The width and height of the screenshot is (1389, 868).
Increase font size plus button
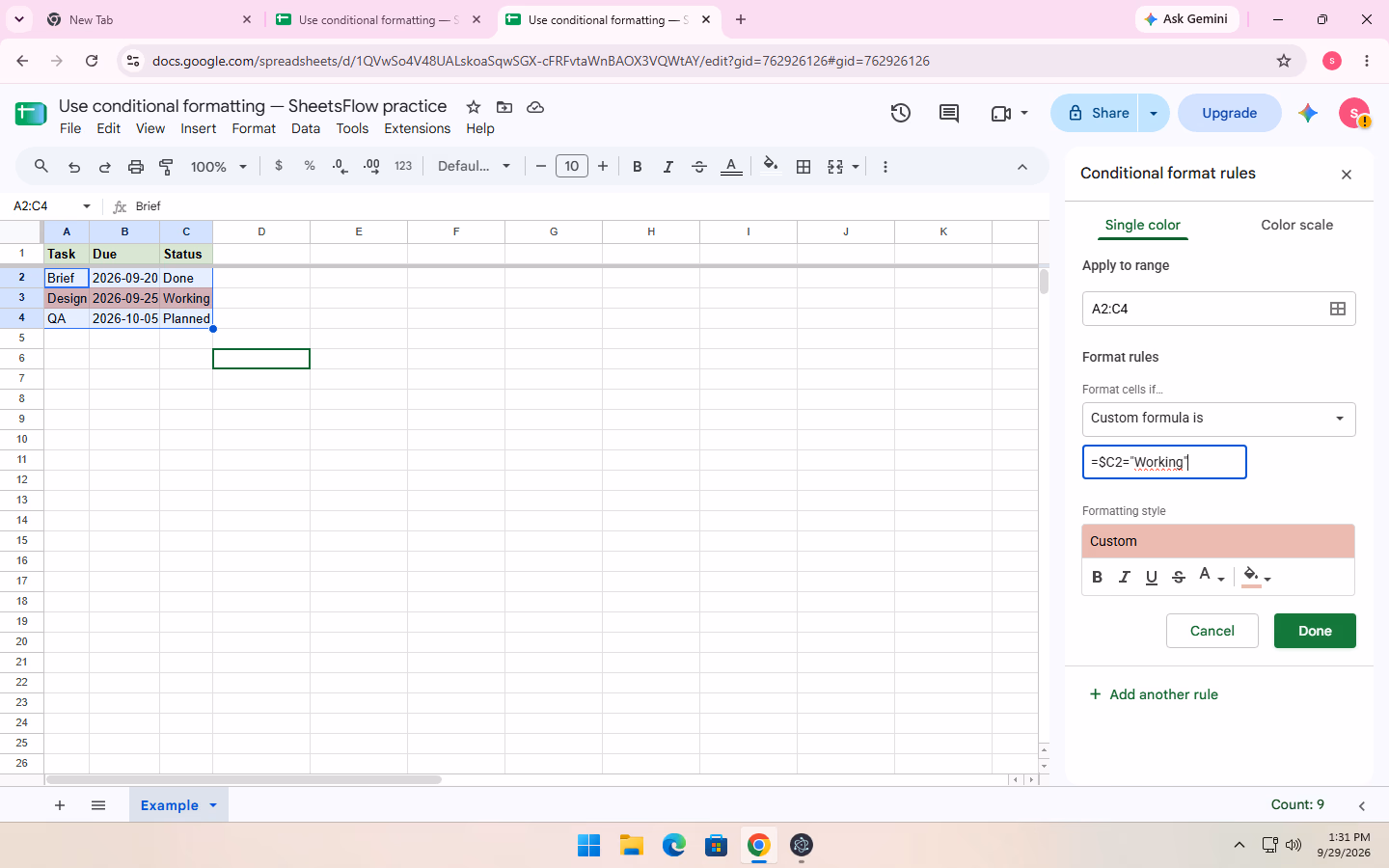tap(603, 166)
